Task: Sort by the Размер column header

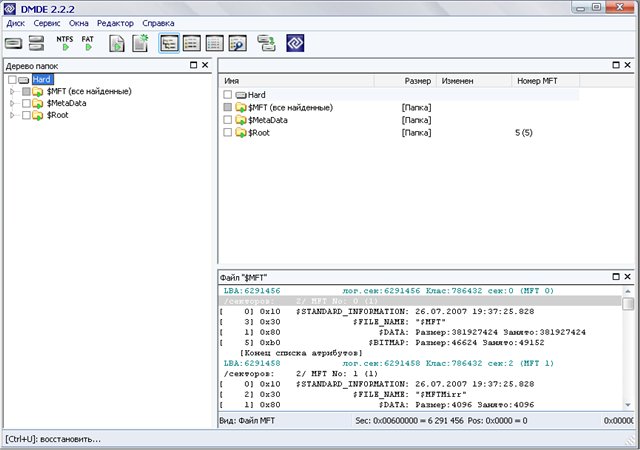Action: coord(405,81)
